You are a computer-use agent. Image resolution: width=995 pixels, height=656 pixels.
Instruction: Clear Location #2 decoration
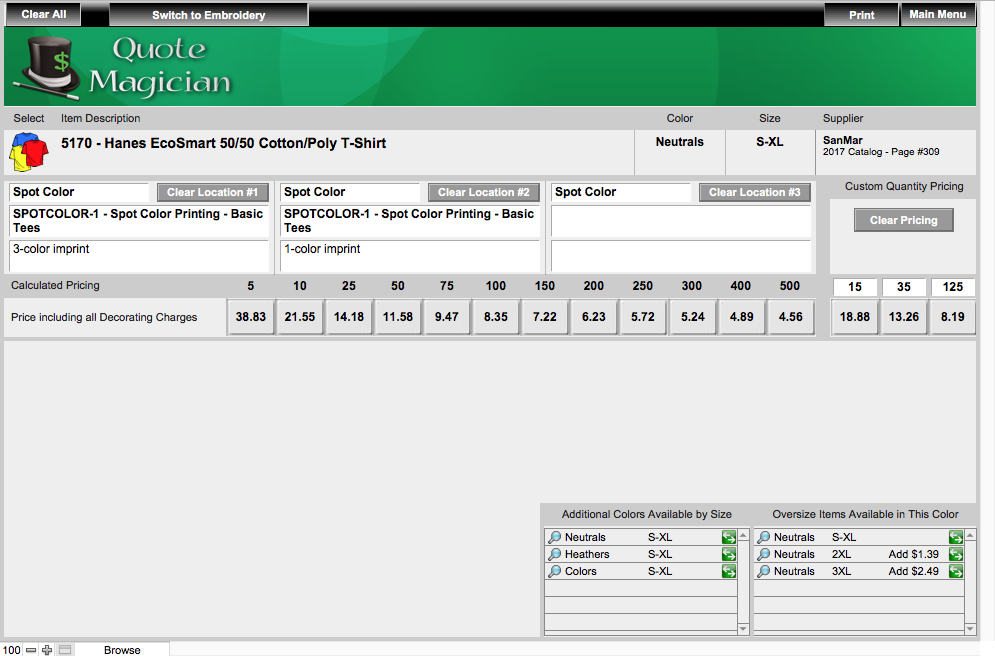pos(484,192)
